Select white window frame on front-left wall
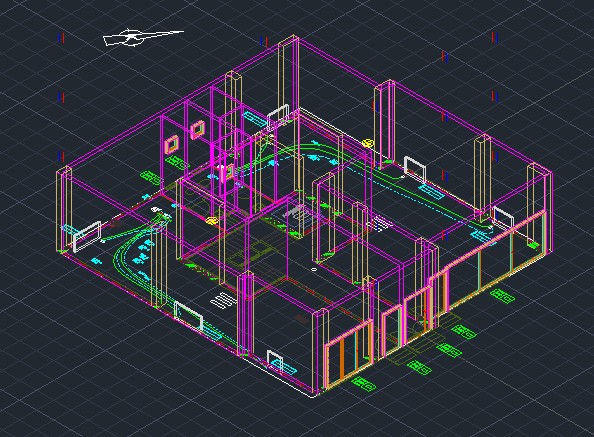The width and height of the screenshot is (594, 437). point(189,314)
